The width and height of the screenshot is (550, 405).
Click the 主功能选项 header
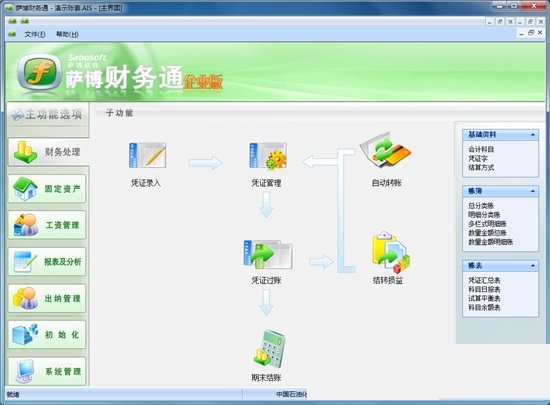tap(48, 114)
